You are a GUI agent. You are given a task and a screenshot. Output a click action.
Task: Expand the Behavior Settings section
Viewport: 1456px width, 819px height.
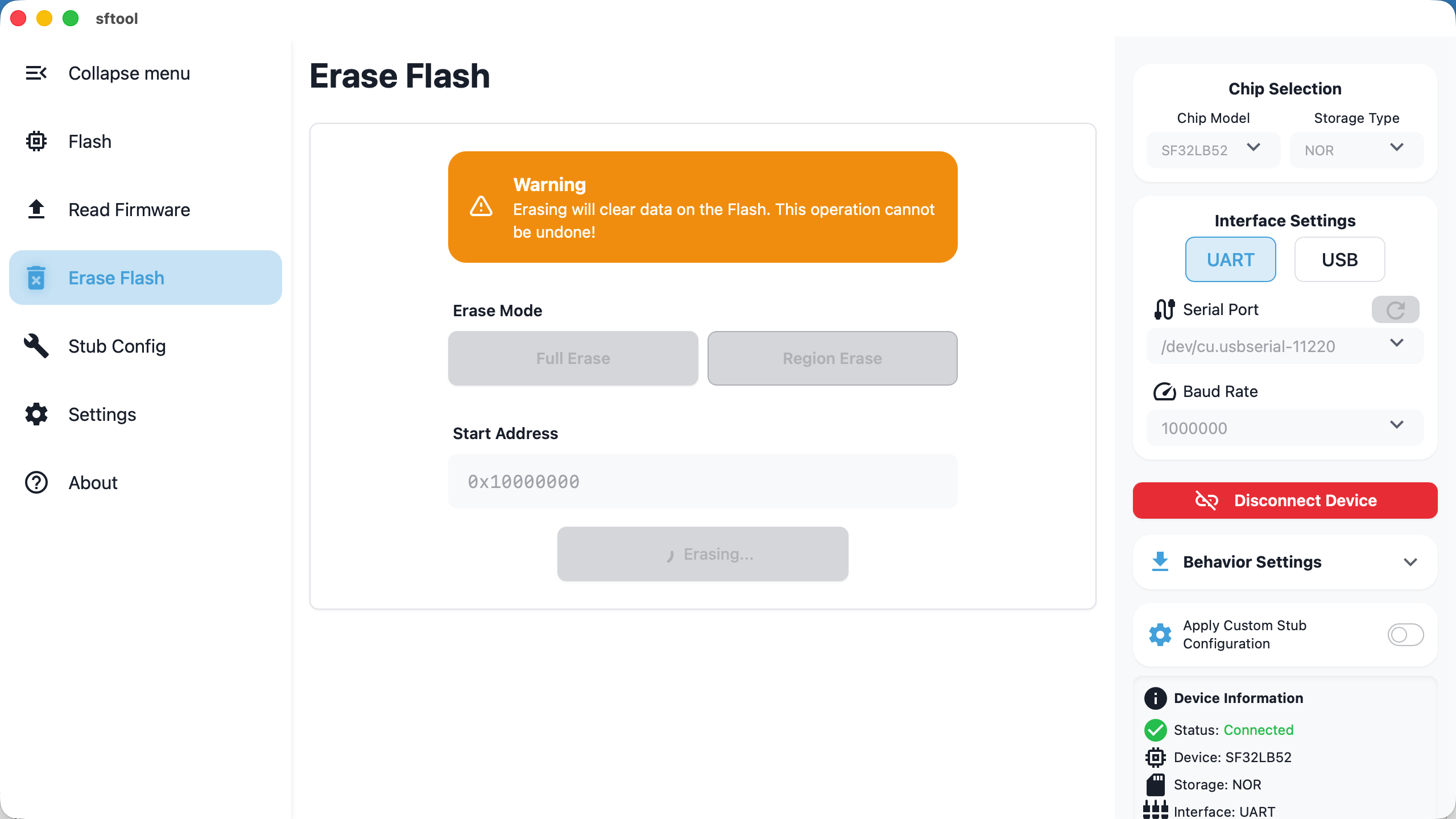click(1285, 562)
